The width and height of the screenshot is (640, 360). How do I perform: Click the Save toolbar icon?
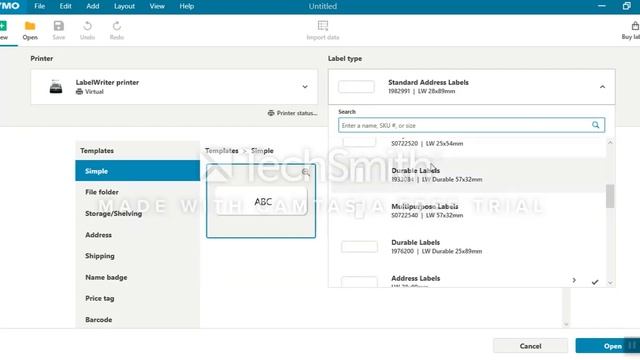tap(59, 26)
